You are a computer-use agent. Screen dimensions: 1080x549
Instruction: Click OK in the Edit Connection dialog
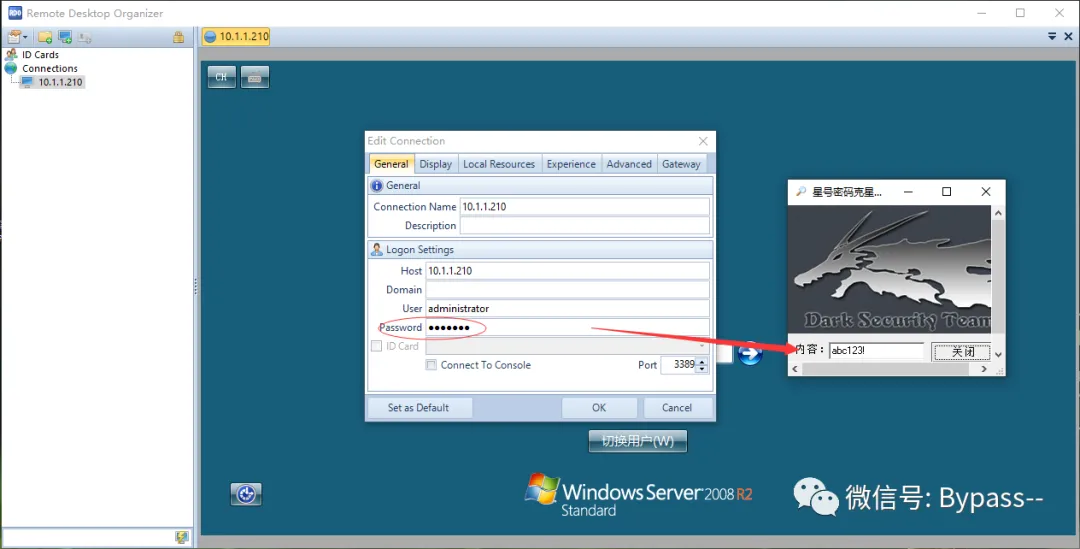click(x=599, y=408)
